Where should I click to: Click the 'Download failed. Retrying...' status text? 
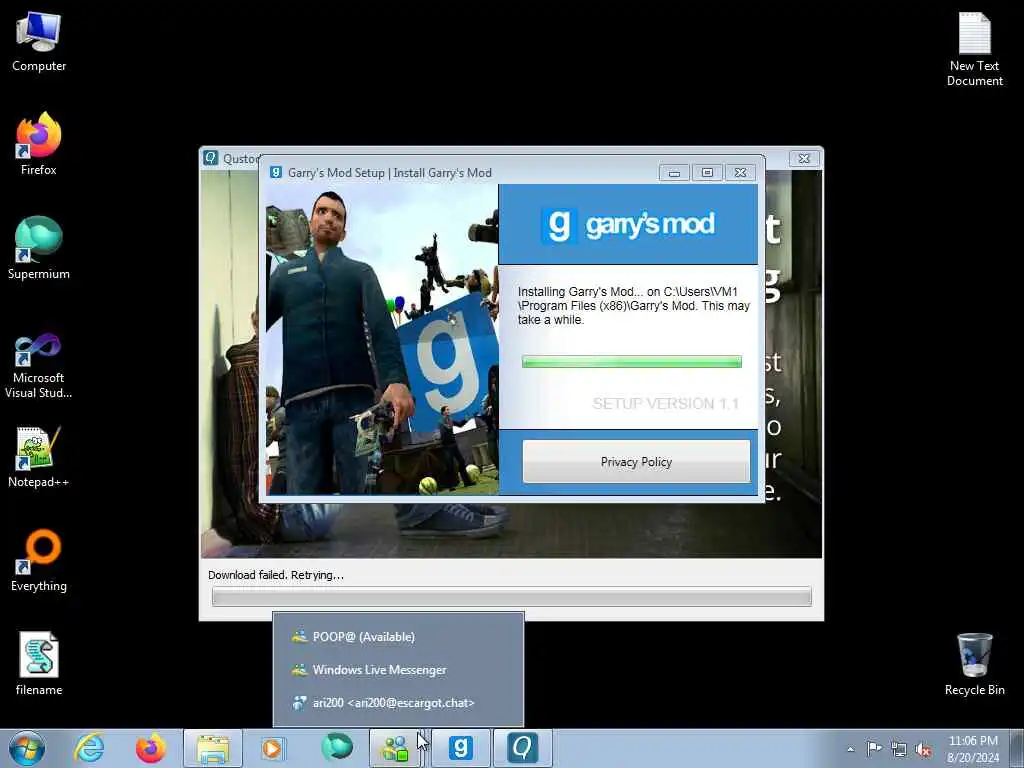tap(276, 575)
